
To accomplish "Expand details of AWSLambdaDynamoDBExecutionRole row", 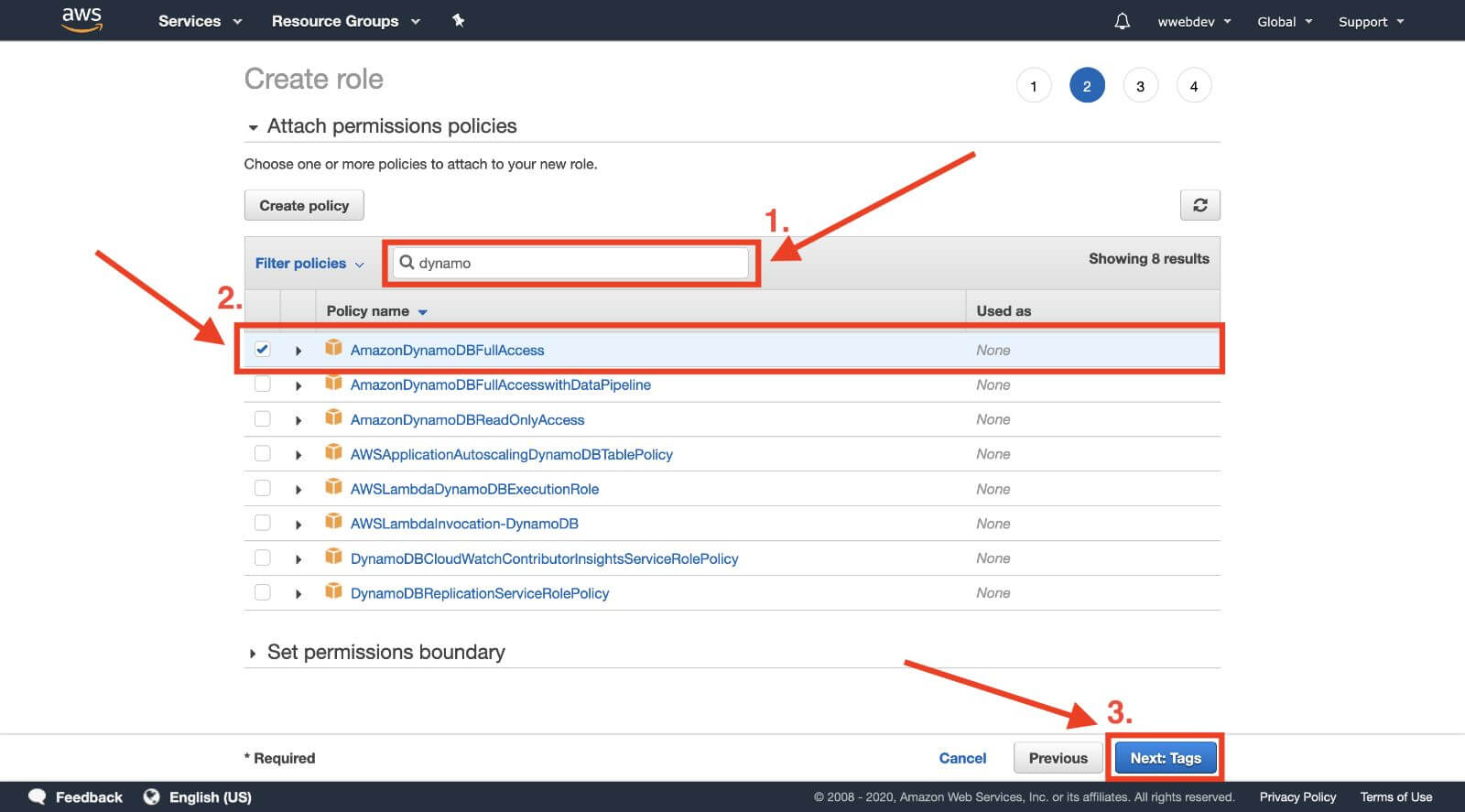I will click(x=298, y=490).
